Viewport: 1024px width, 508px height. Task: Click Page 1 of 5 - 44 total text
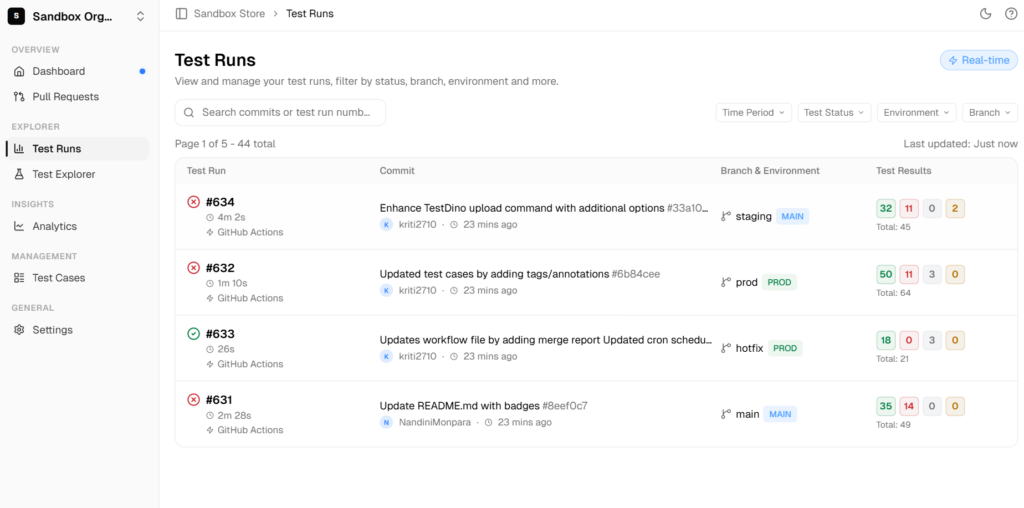coord(225,144)
